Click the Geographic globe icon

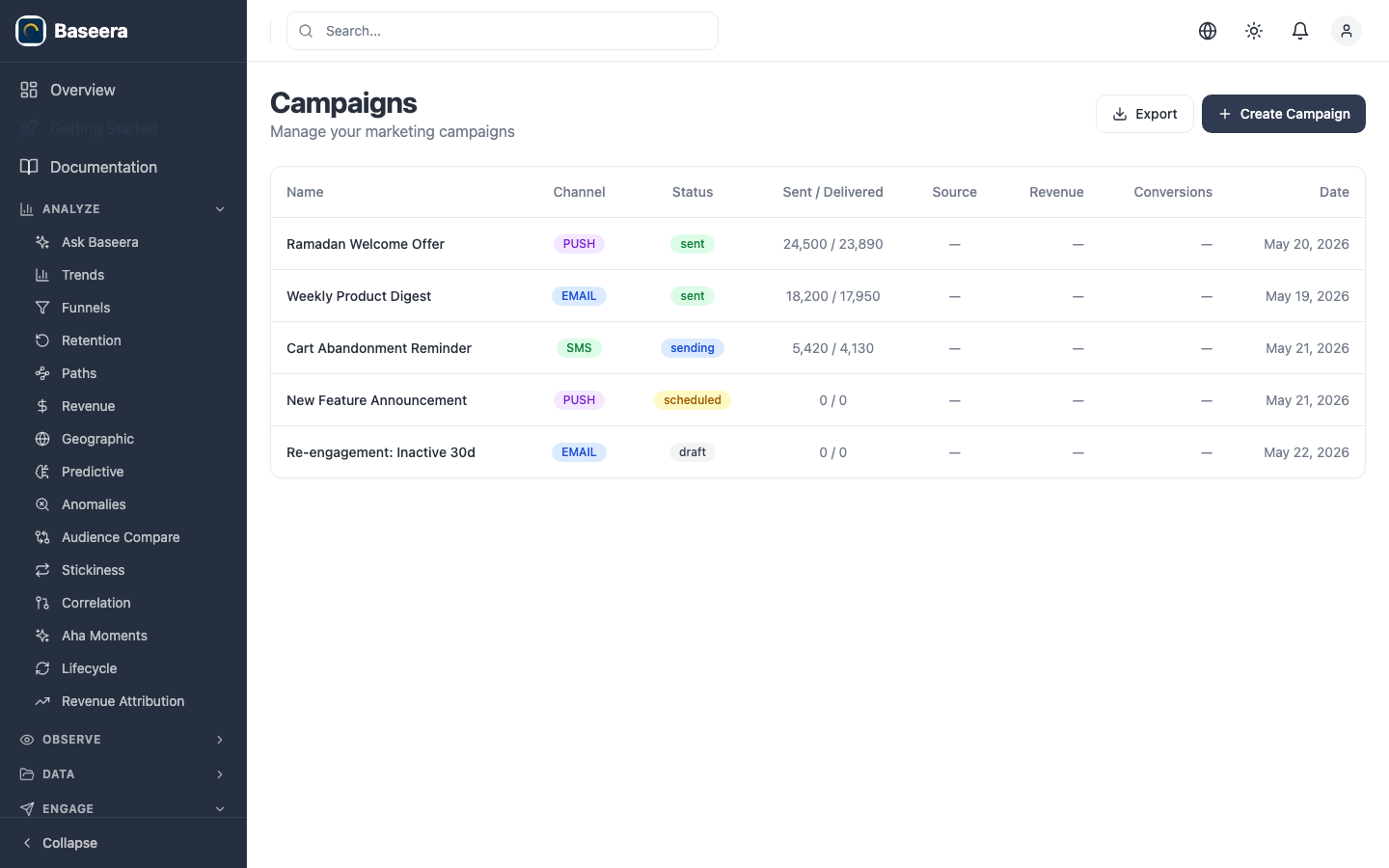point(42,439)
